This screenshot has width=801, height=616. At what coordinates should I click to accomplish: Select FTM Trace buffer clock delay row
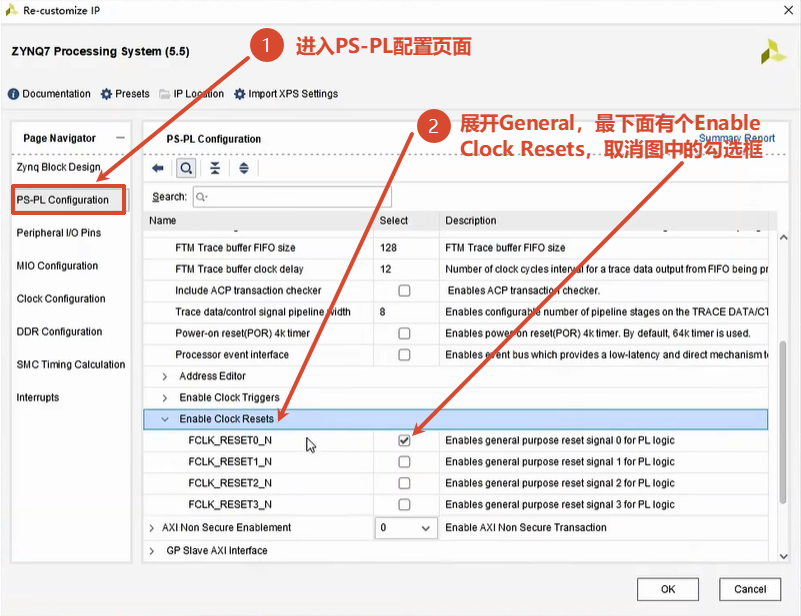pyautogui.click(x=239, y=269)
